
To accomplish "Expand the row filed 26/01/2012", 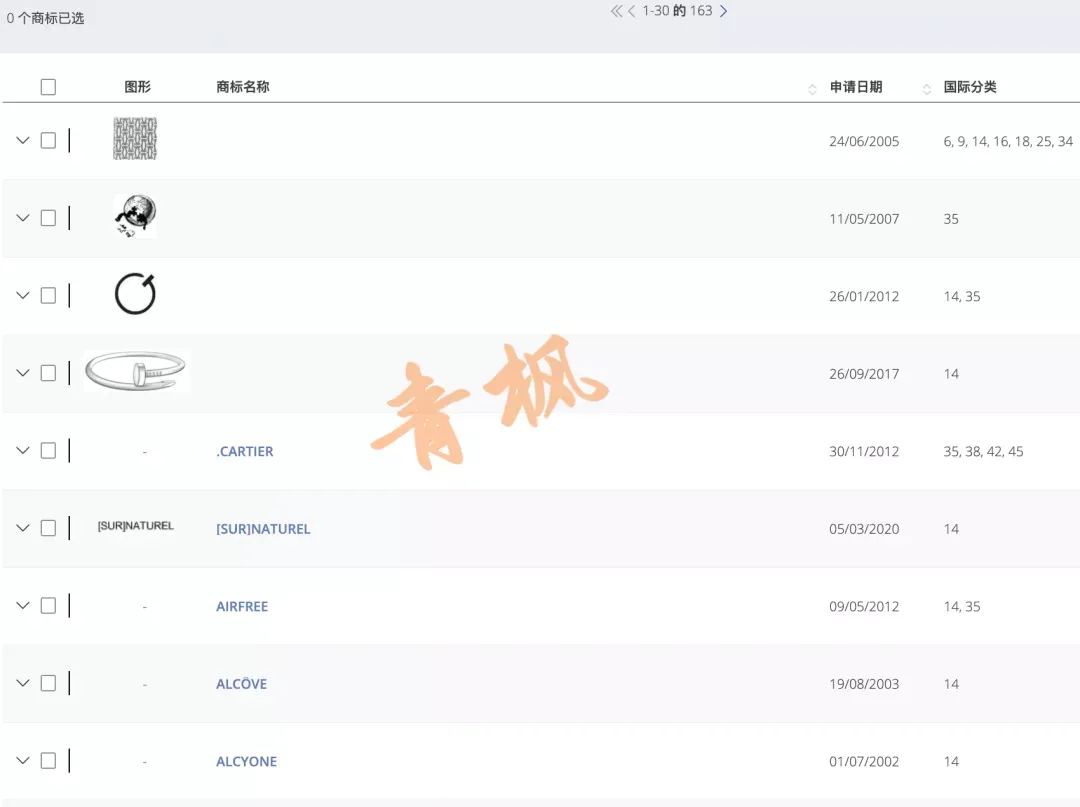I will pyautogui.click(x=23, y=295).
